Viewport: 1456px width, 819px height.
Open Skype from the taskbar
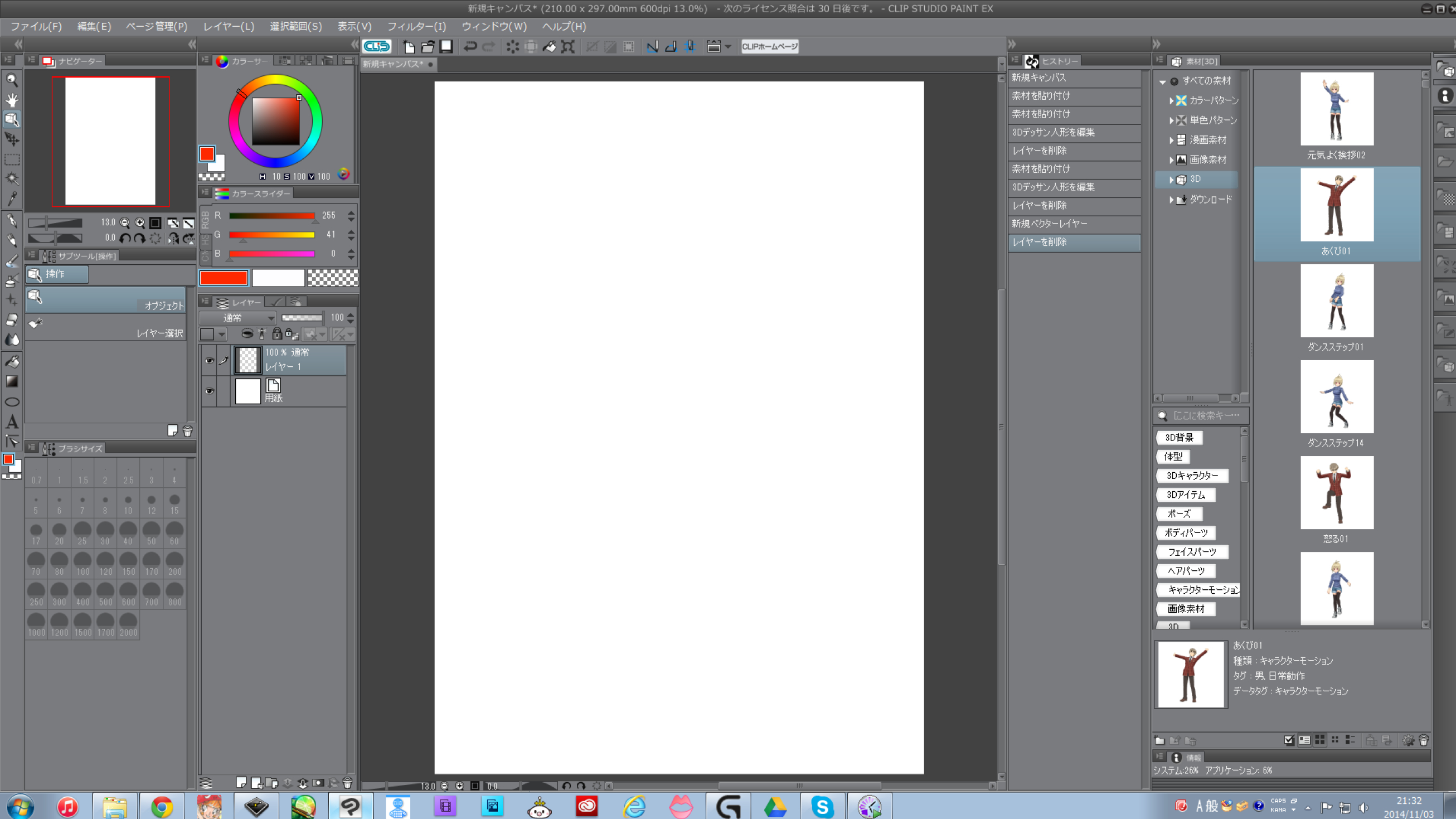(x=822, y=806)
